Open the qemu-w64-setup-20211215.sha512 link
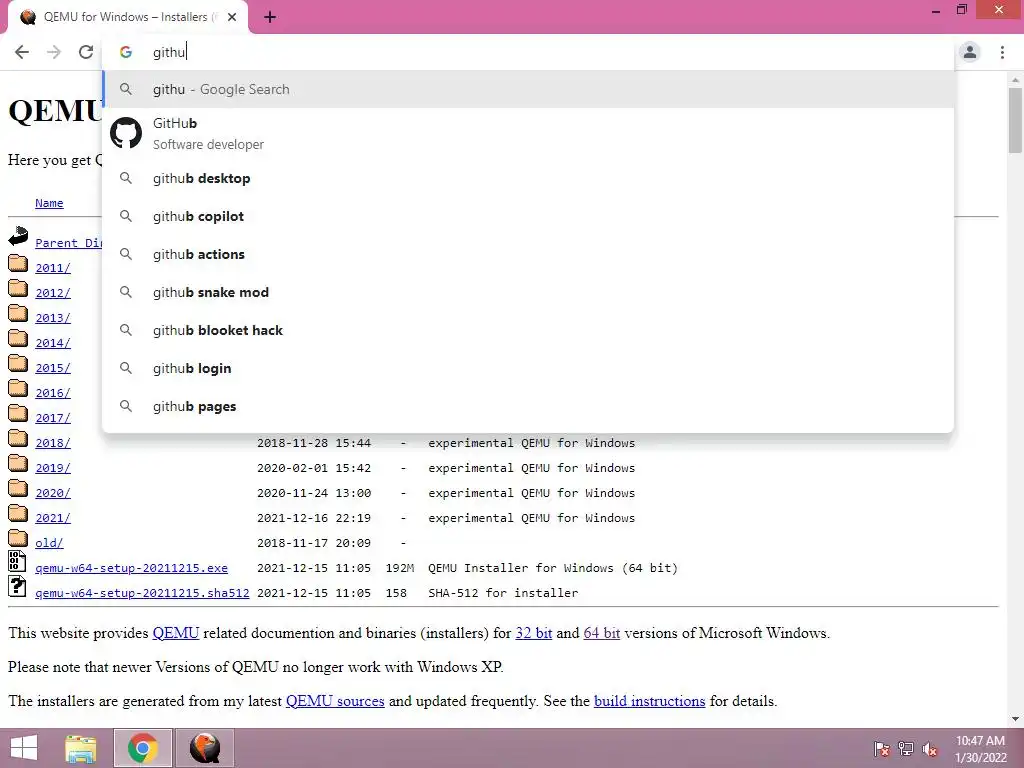Image resolution: width=1024 pixels, height=768 pixels. 142,594
